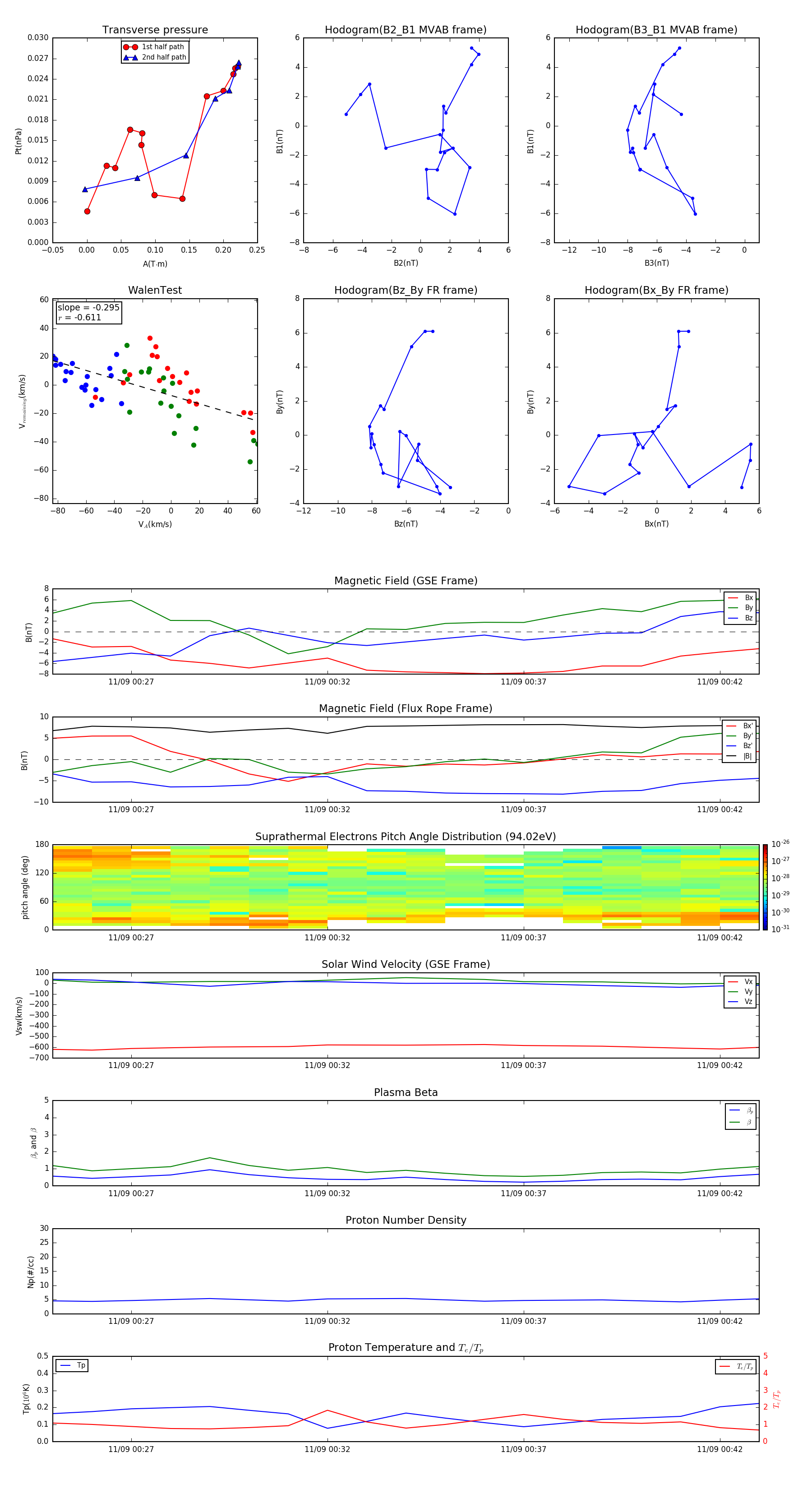Click the 'Transverse pressure' plot title

[x=155, y=30]
